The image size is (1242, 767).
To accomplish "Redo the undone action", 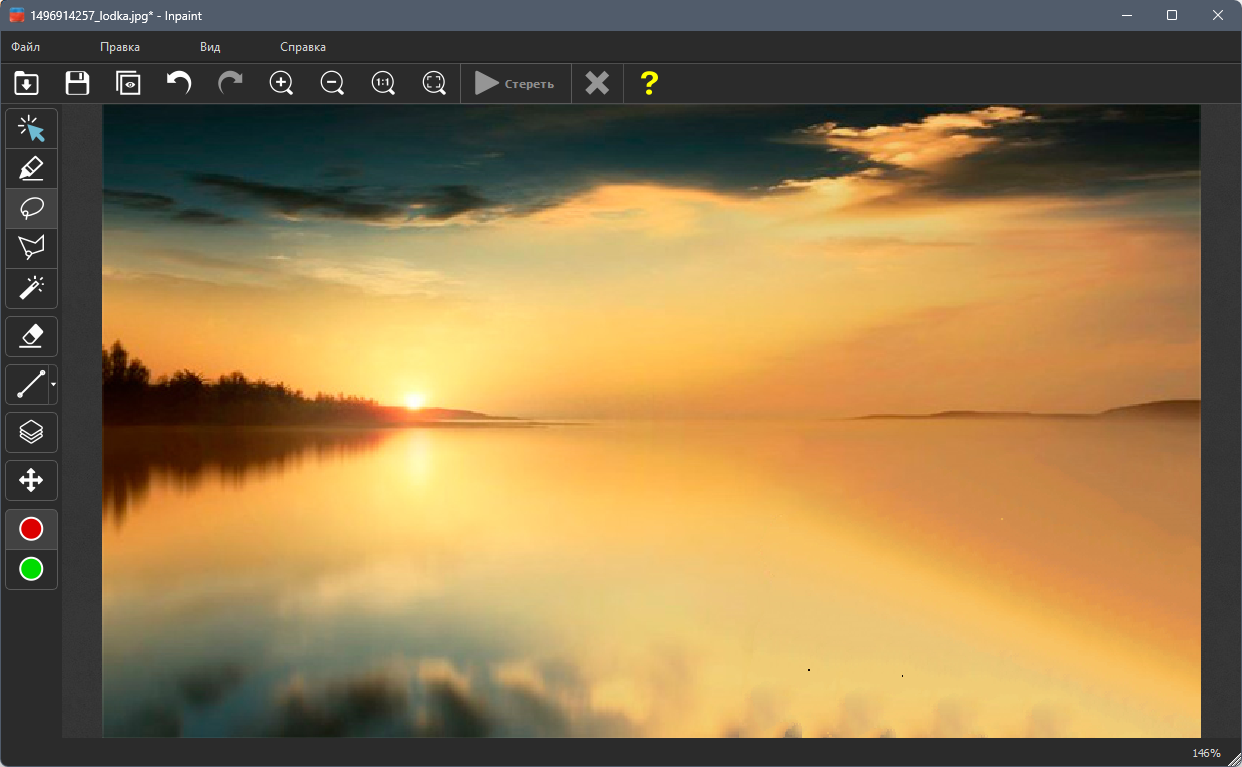I will click(230, 83).
